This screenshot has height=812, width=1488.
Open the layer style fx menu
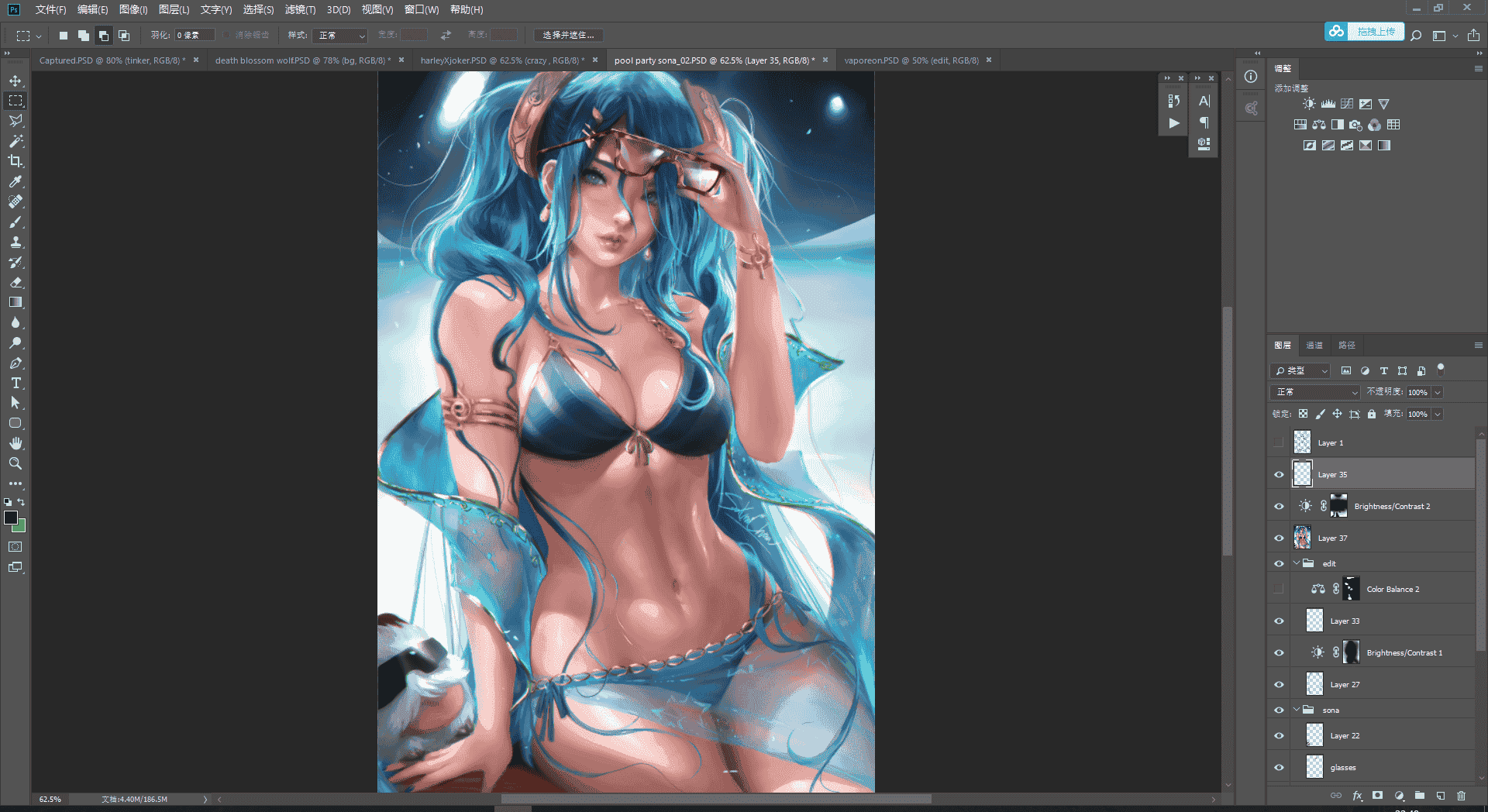pos(1357,795)
